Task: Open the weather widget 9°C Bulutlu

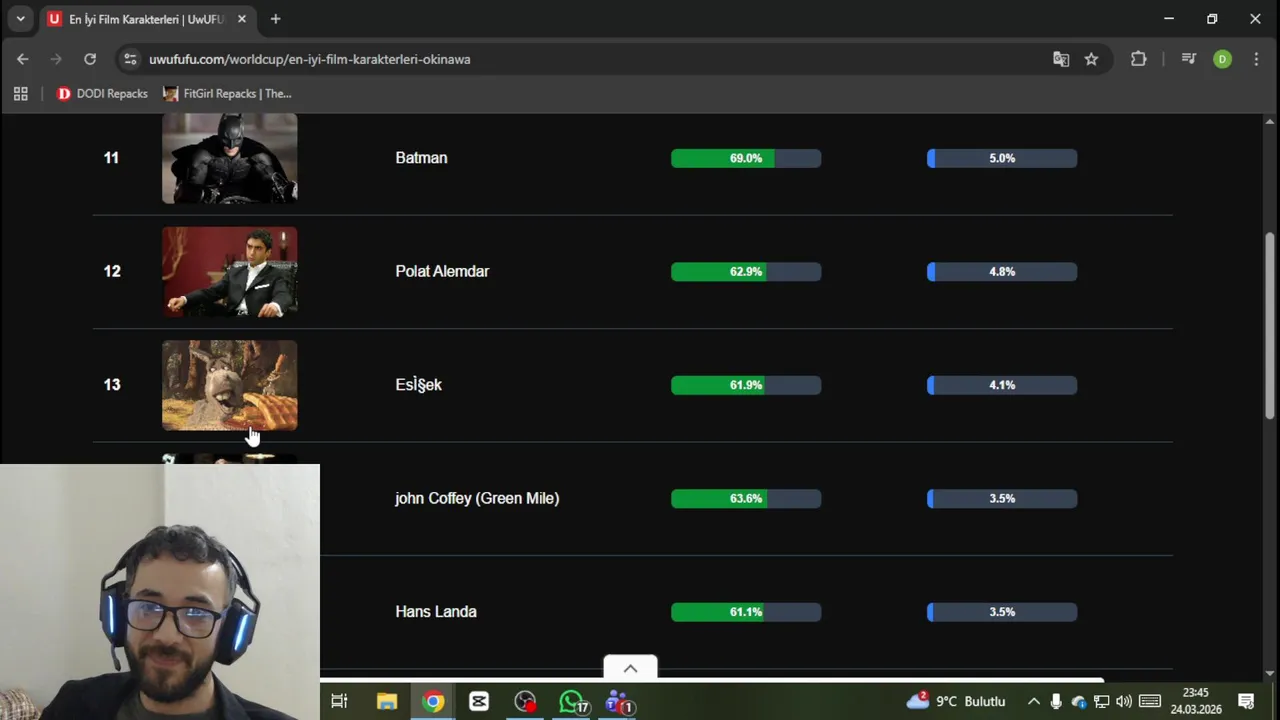Action: click(x=956, y=701)
